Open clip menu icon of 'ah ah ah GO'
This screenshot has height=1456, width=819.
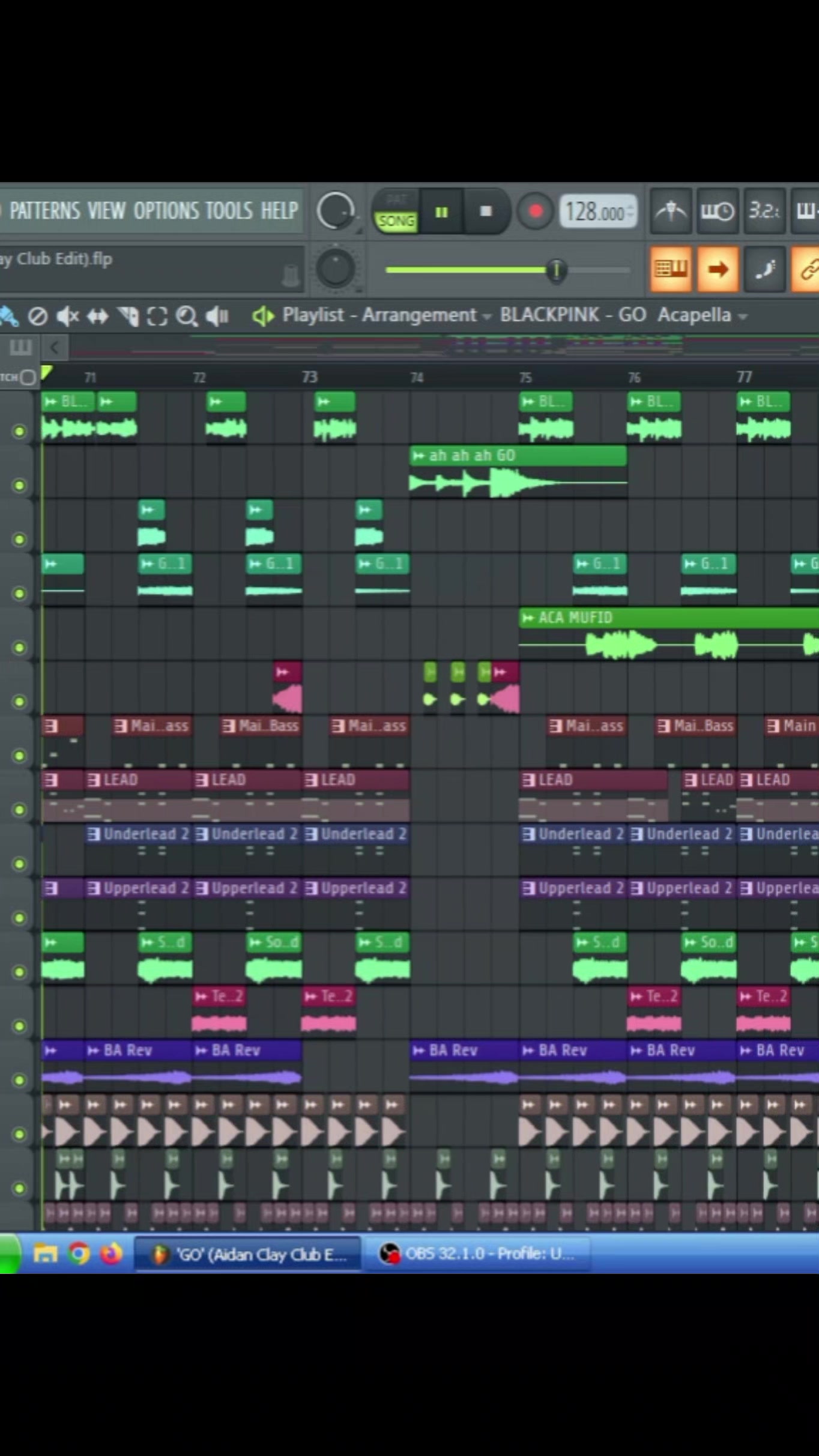click(419, 456)
